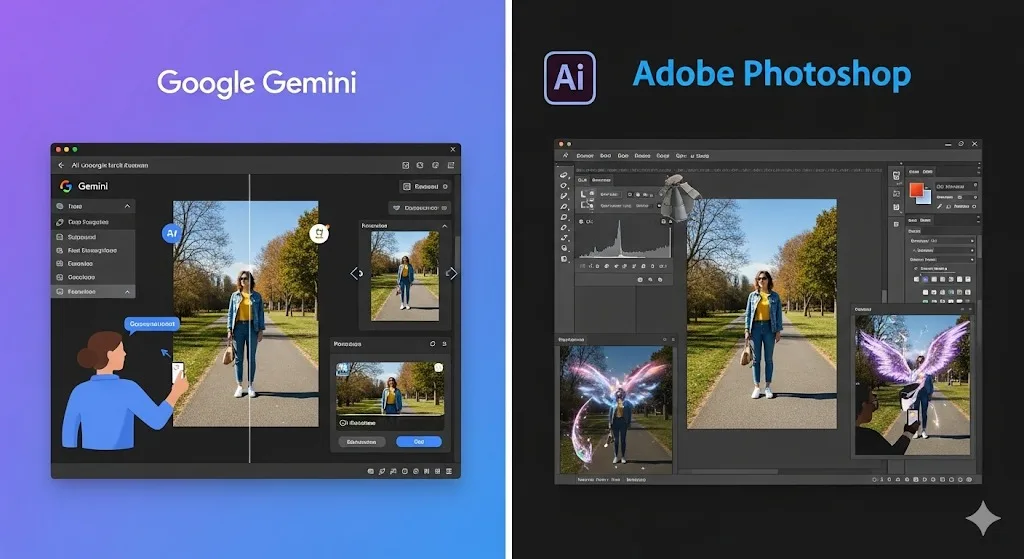Click the blue circular AI badge on photo
This screenshot has height=559, width=1024.
(x=172, y=233)
